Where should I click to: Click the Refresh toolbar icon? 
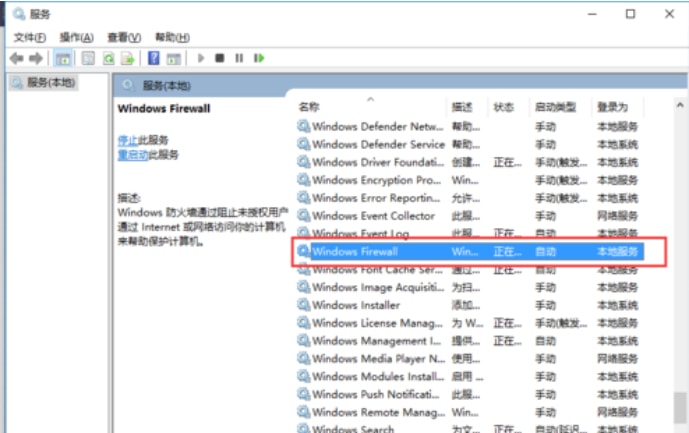108,58
